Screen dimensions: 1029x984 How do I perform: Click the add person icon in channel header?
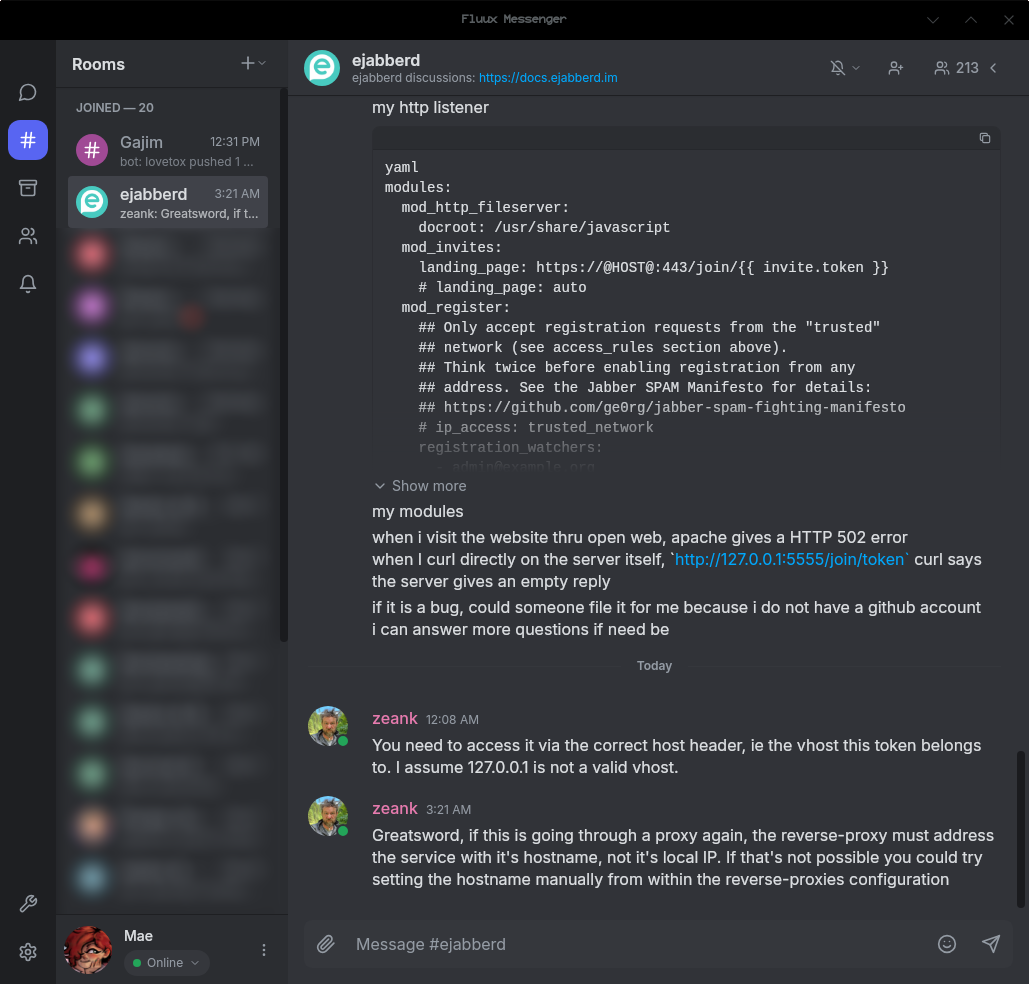click(895, 68)
